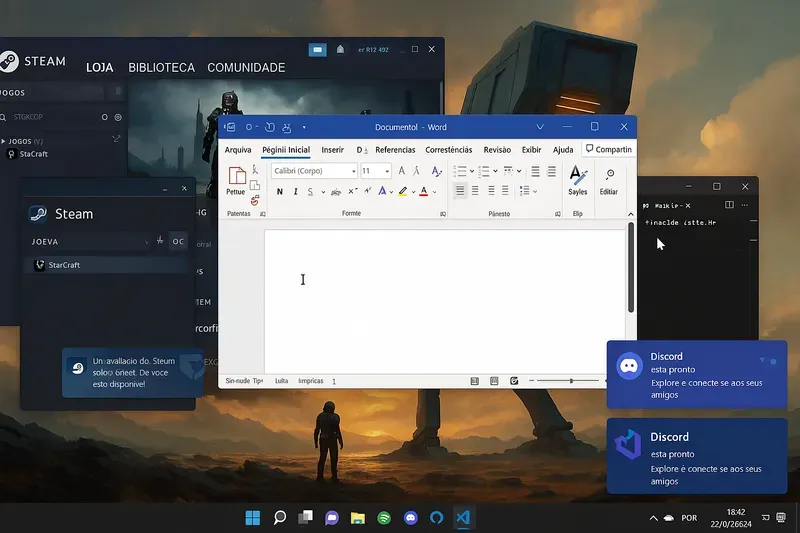The width and height of the screenshot is (800, 533).
Task: Click the Steam notification bell icon
Action: click(340, 49)
